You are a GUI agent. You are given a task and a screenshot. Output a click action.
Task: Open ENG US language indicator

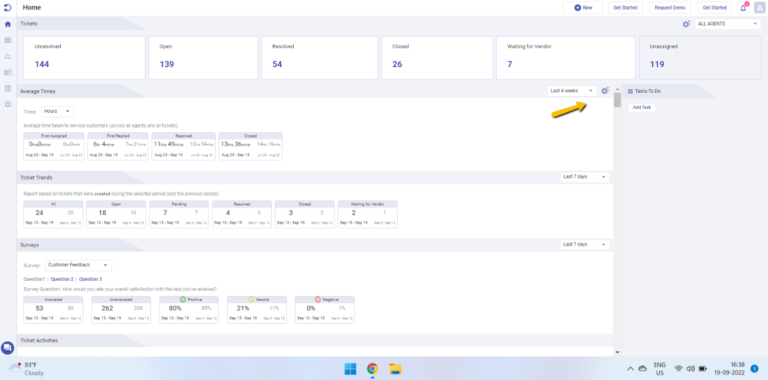pos(659,369)
